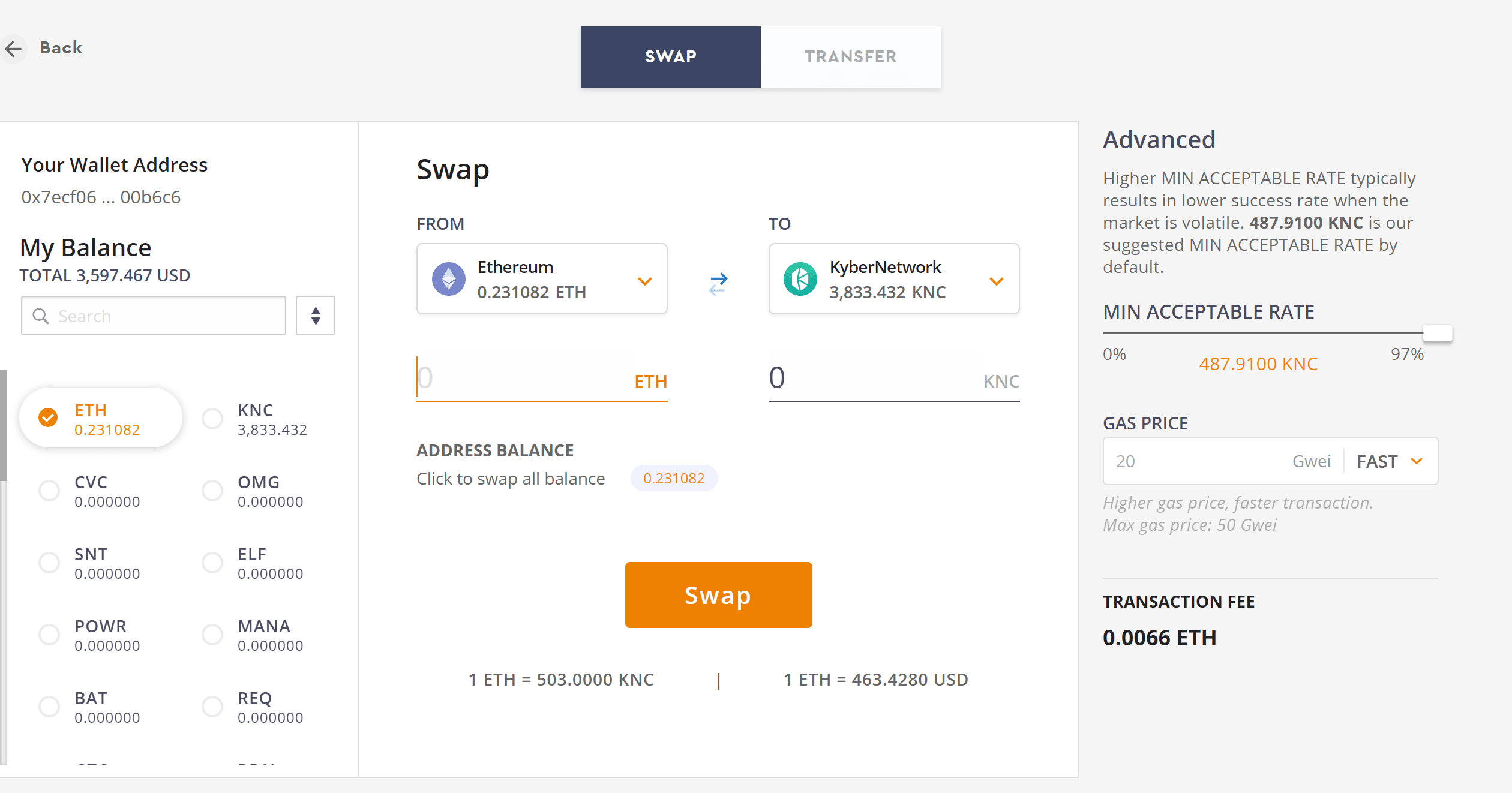Expand the TO KyberNetwork token dropdown

point(997,281)
